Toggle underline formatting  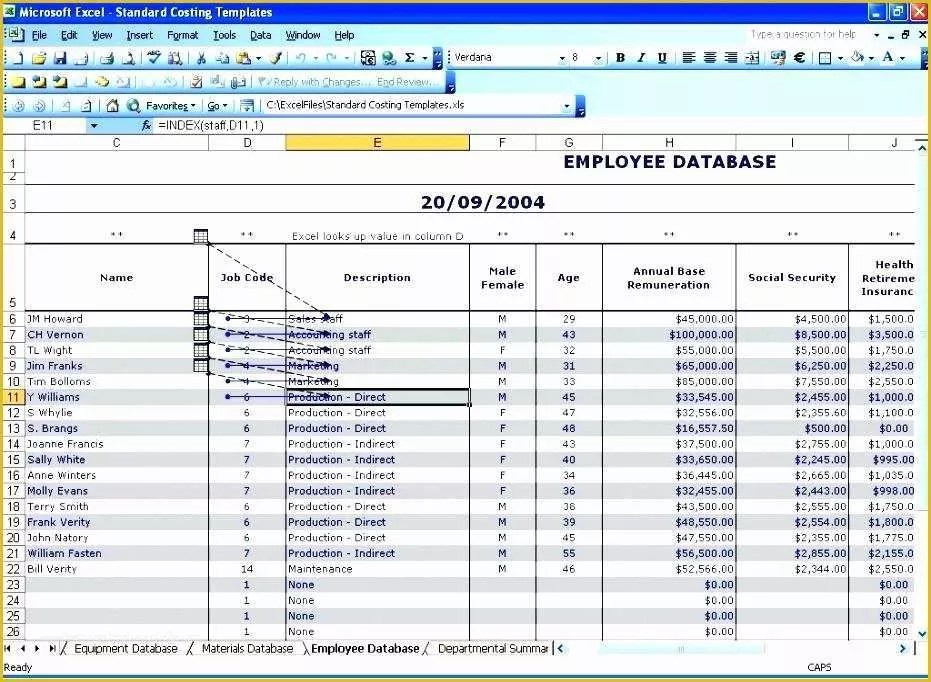pyautogui.click(x=661, y=57)
